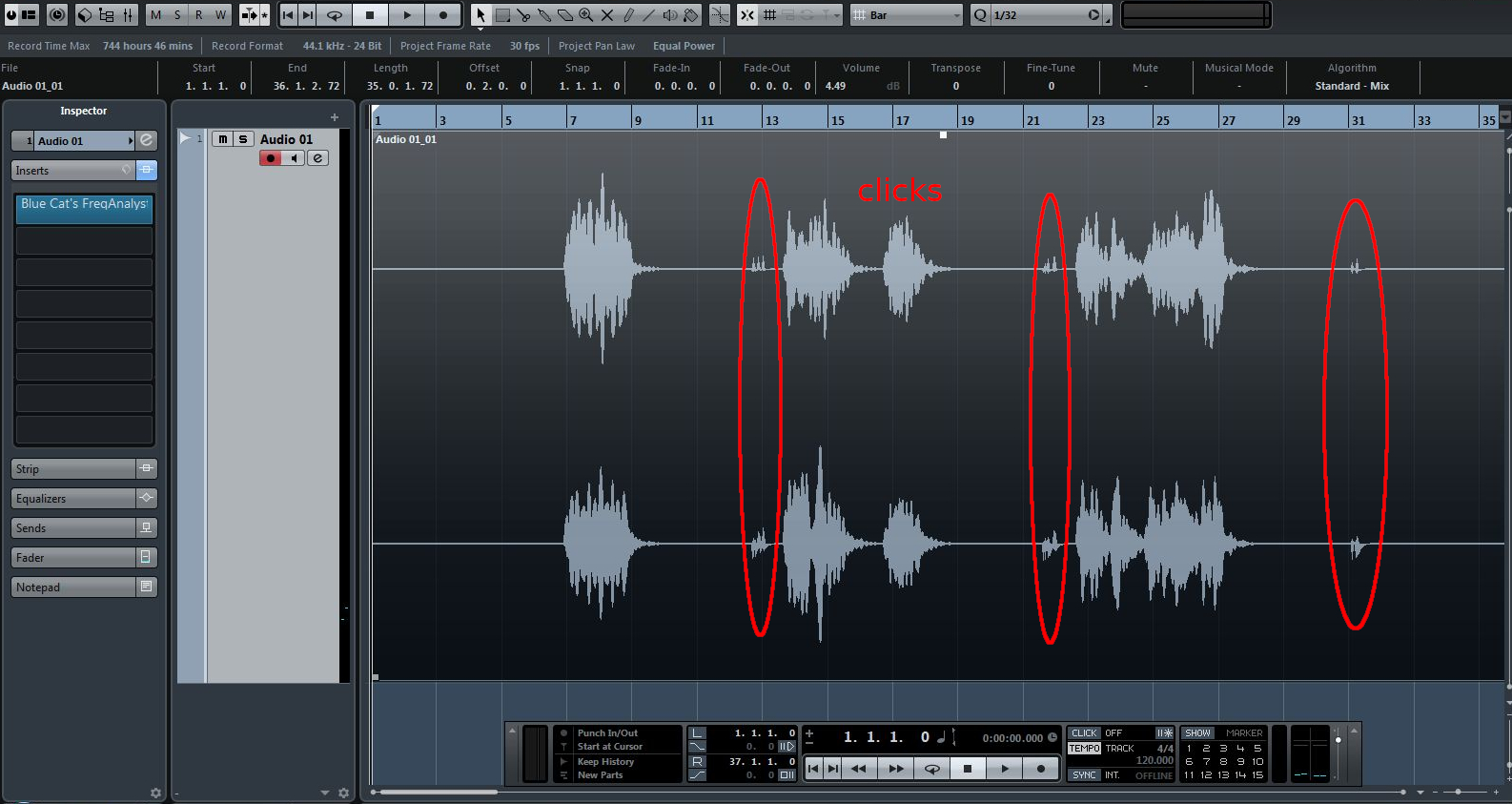This screenshot has height=804, width=1512.
Task: Toggle Solo (S) toolbar state button
Action: click(x=177, y=15)
